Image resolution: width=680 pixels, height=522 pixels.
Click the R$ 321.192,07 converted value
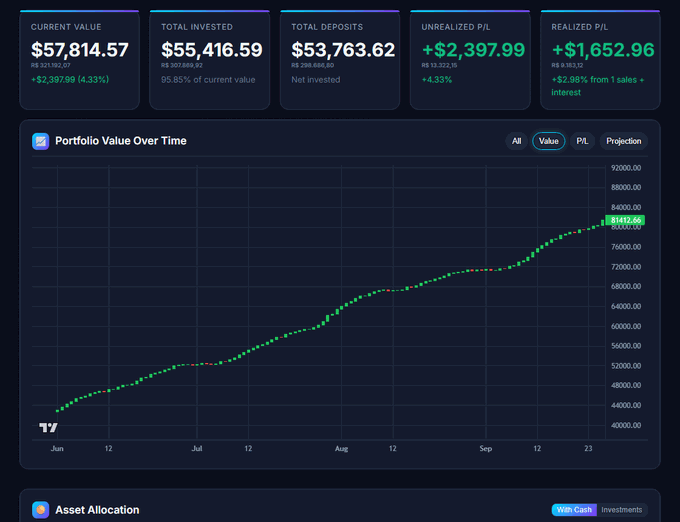50,65
